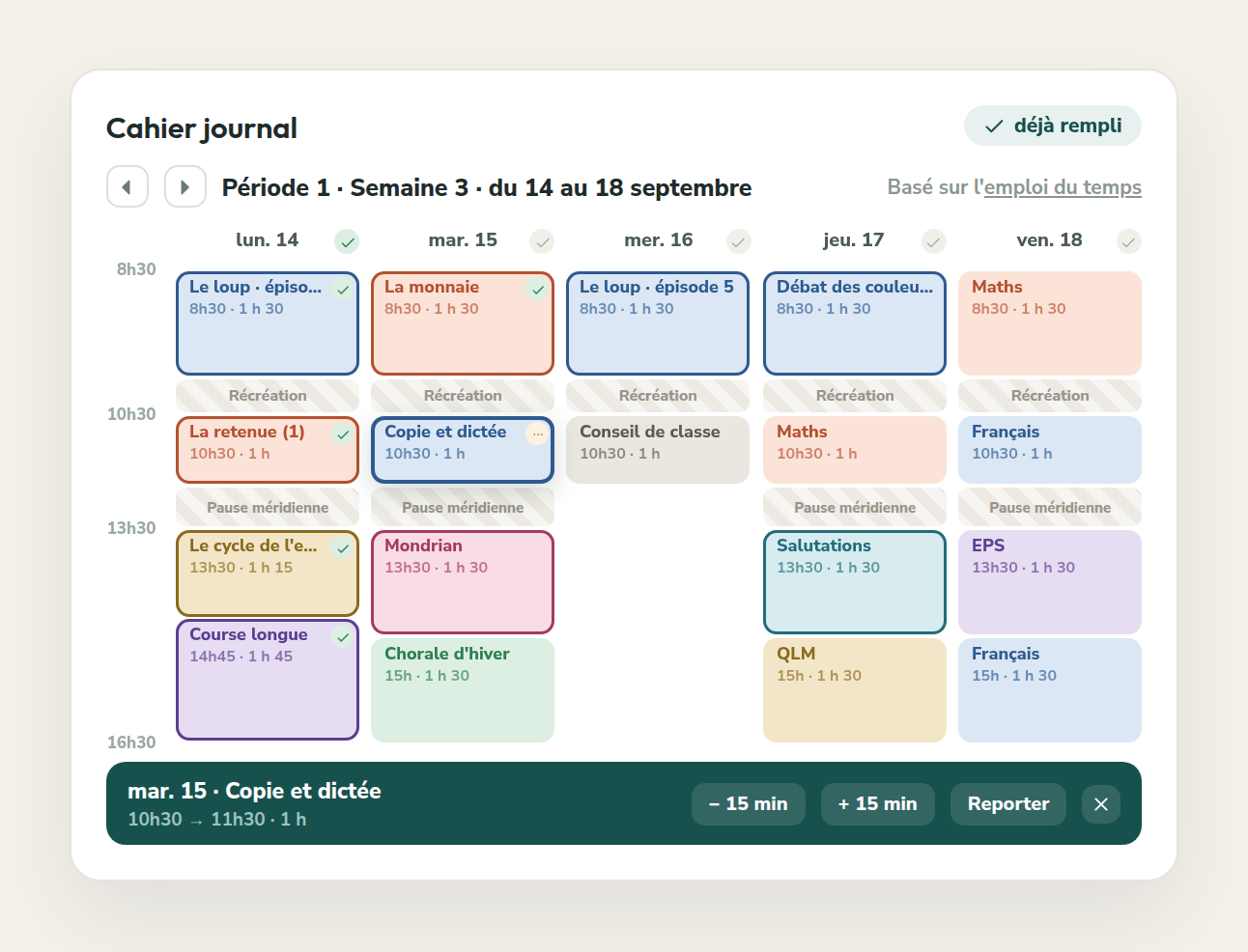Click Thursday's Pause méridienne strip
This screenshot has height=952, width=1248.
point(855,508)
